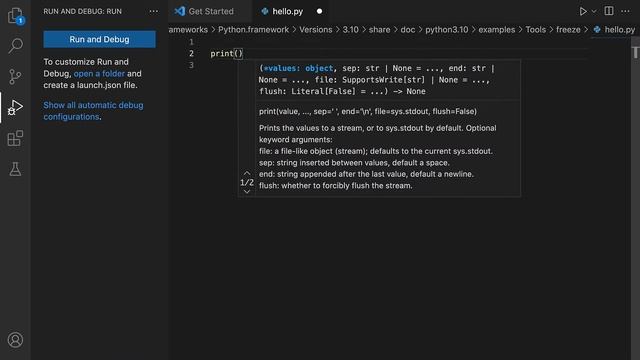640x360 pixels.
Task: Show next signature with down chevron
Action: [247, 191]
